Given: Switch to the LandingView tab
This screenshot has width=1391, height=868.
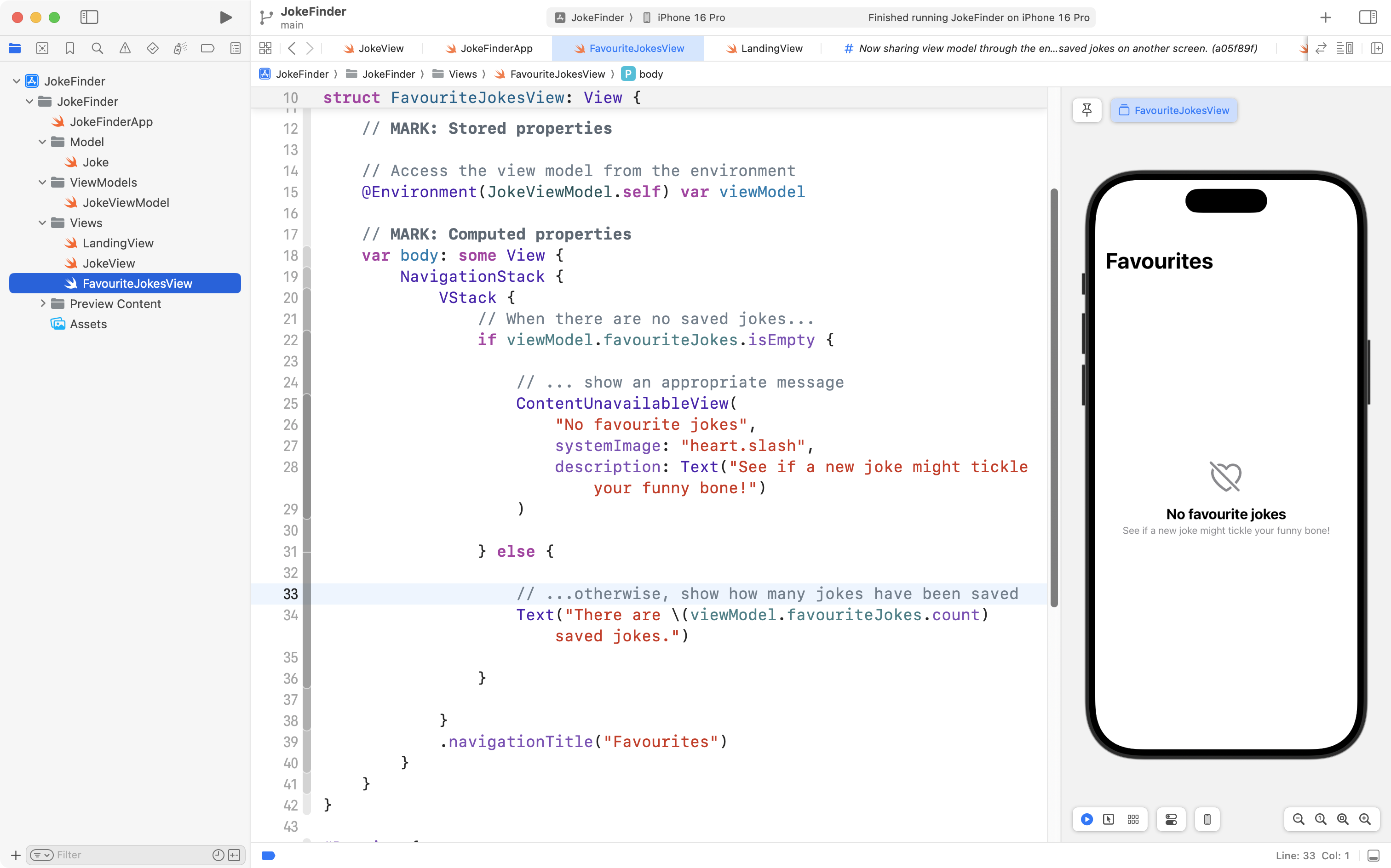Looking at the screenshot, I should pyautogui.click(x=771, y=48).
